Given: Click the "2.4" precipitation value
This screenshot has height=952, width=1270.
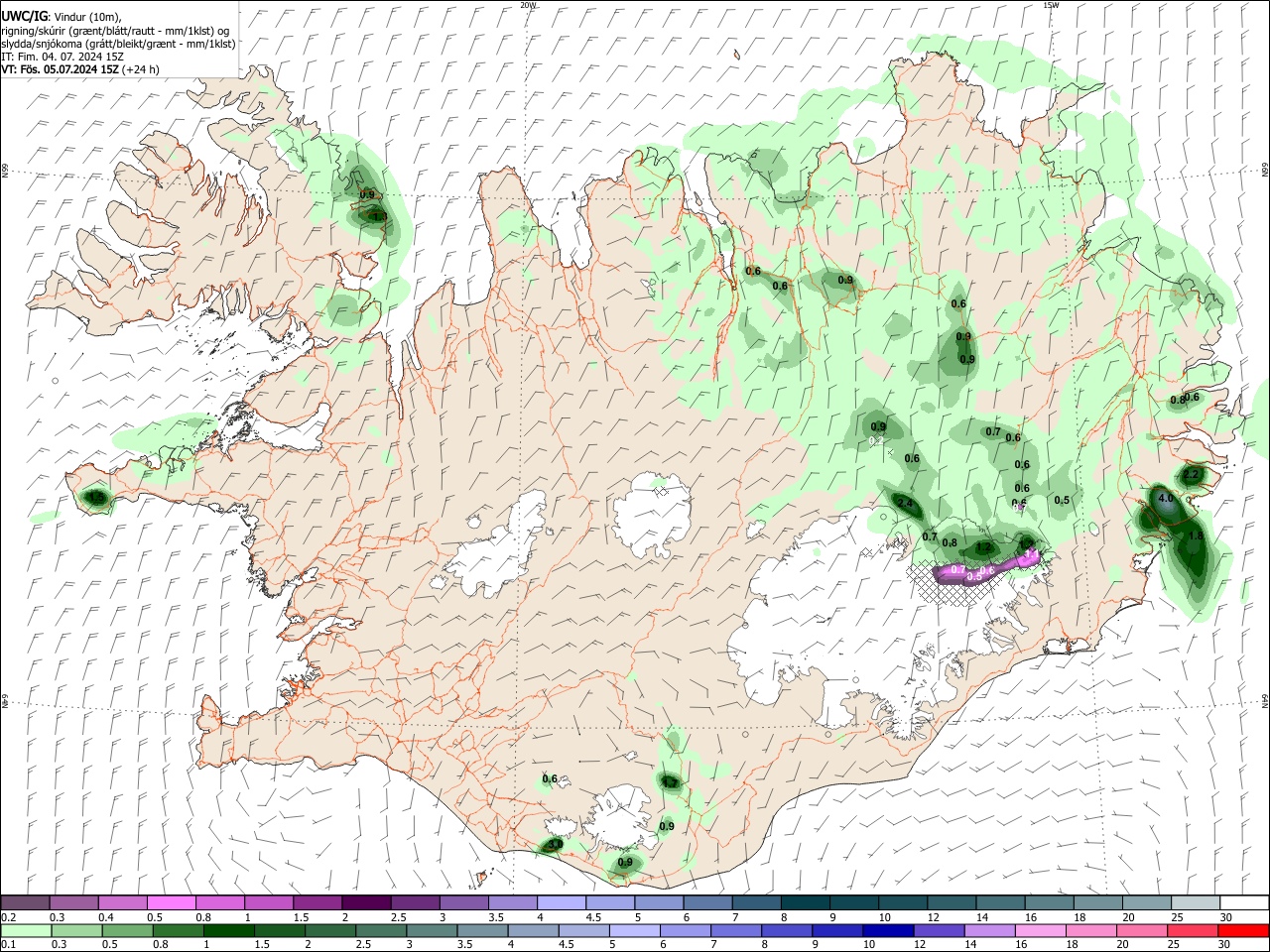Looking at the screenshot, I should 905,504.
